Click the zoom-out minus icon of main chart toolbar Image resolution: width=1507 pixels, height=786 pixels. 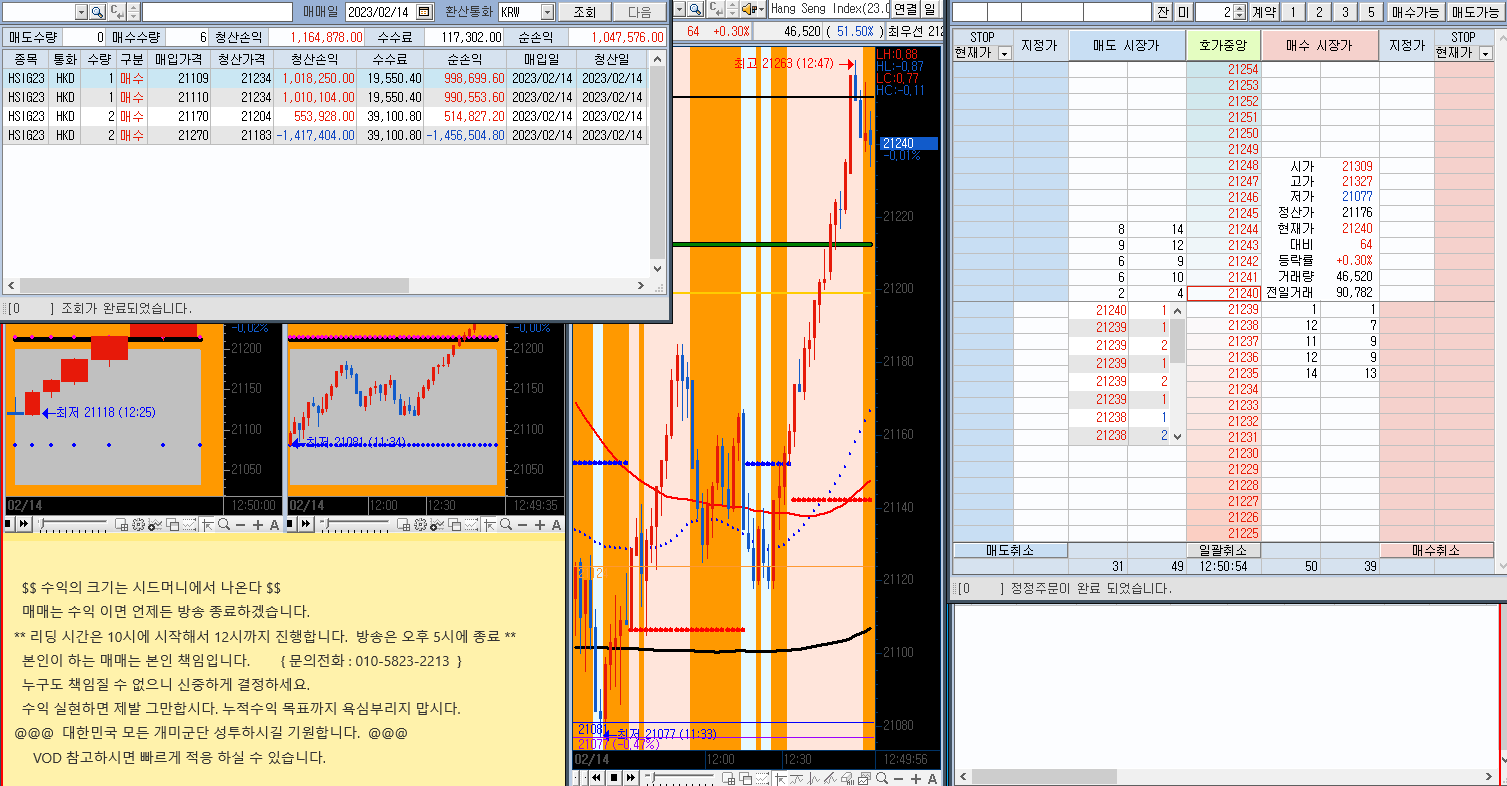(x=898, y=777)
